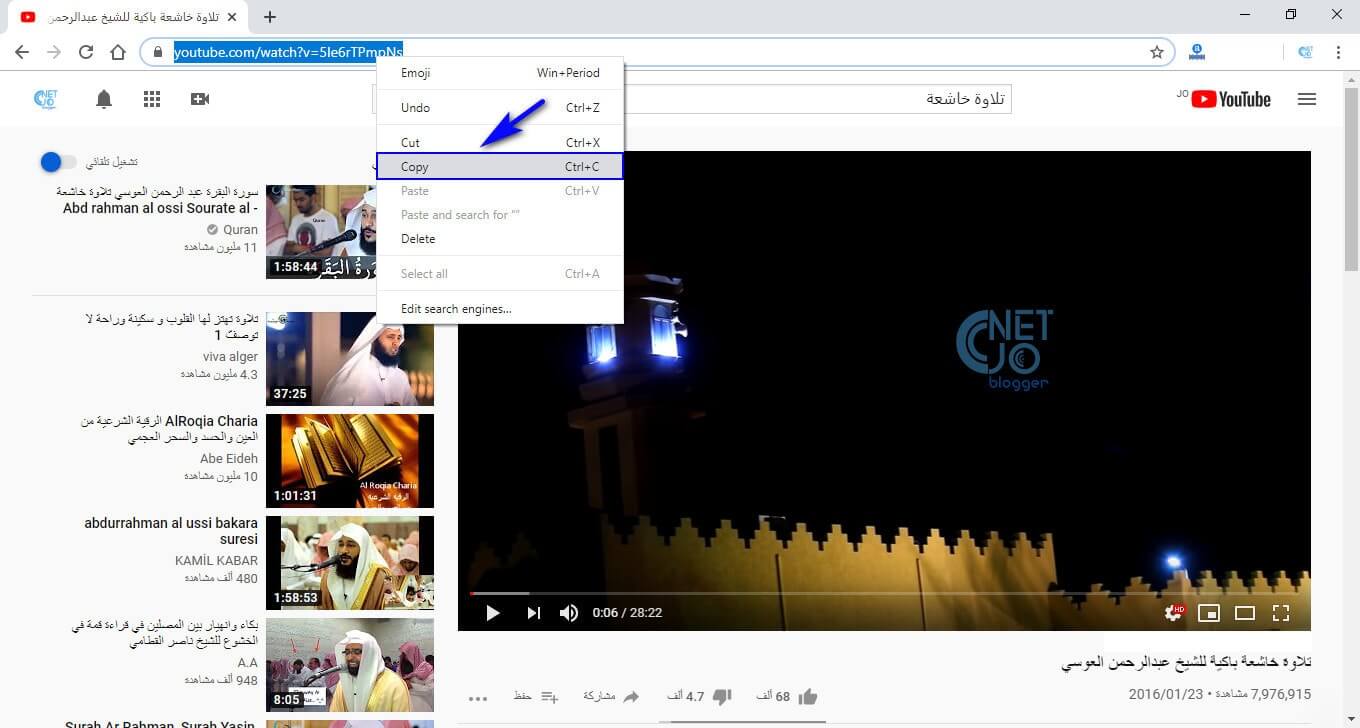Open a new browser tab
The image size is (1360, 728).
pos(270,17)
